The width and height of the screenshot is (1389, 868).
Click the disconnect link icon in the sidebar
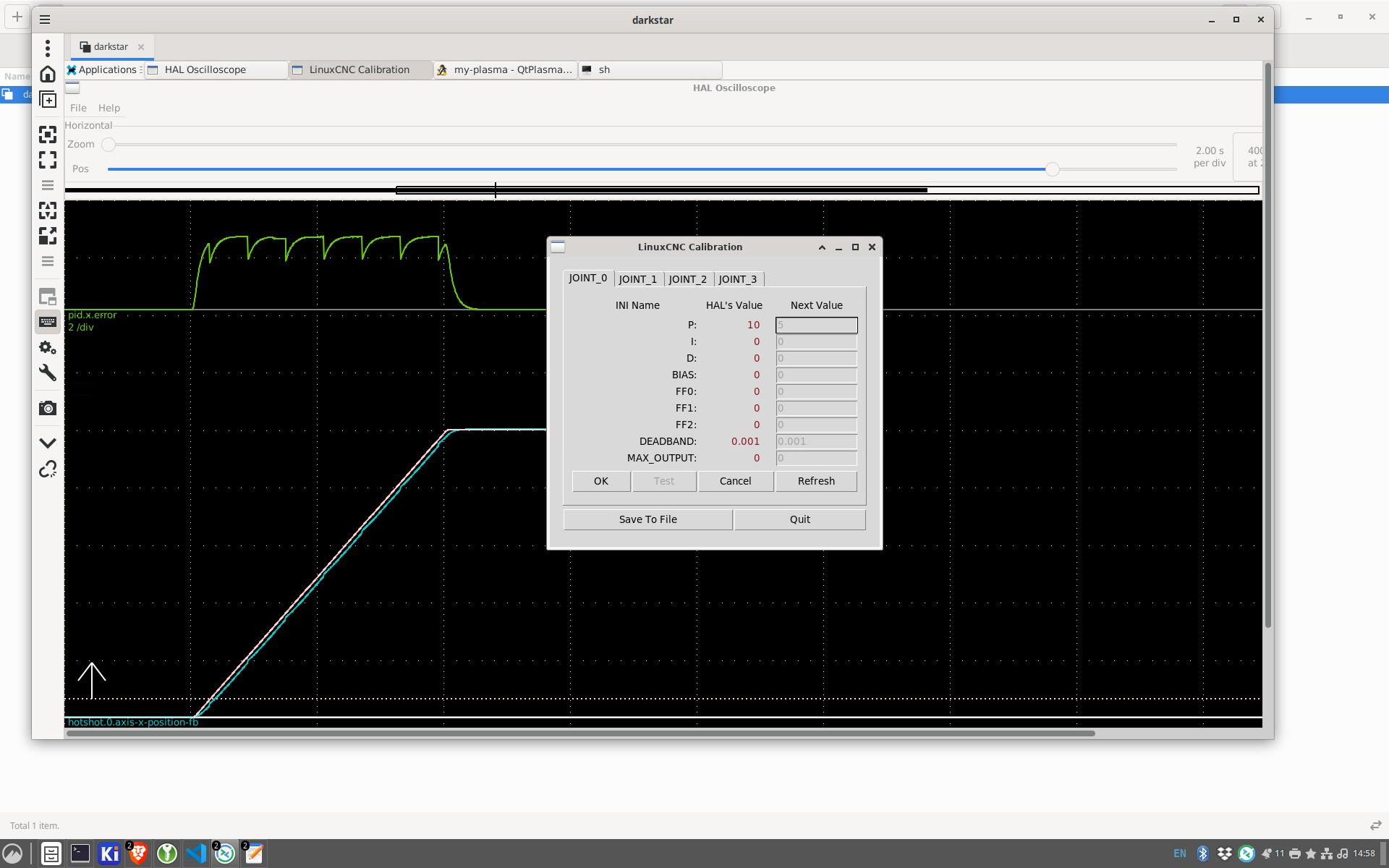(48, 469)
